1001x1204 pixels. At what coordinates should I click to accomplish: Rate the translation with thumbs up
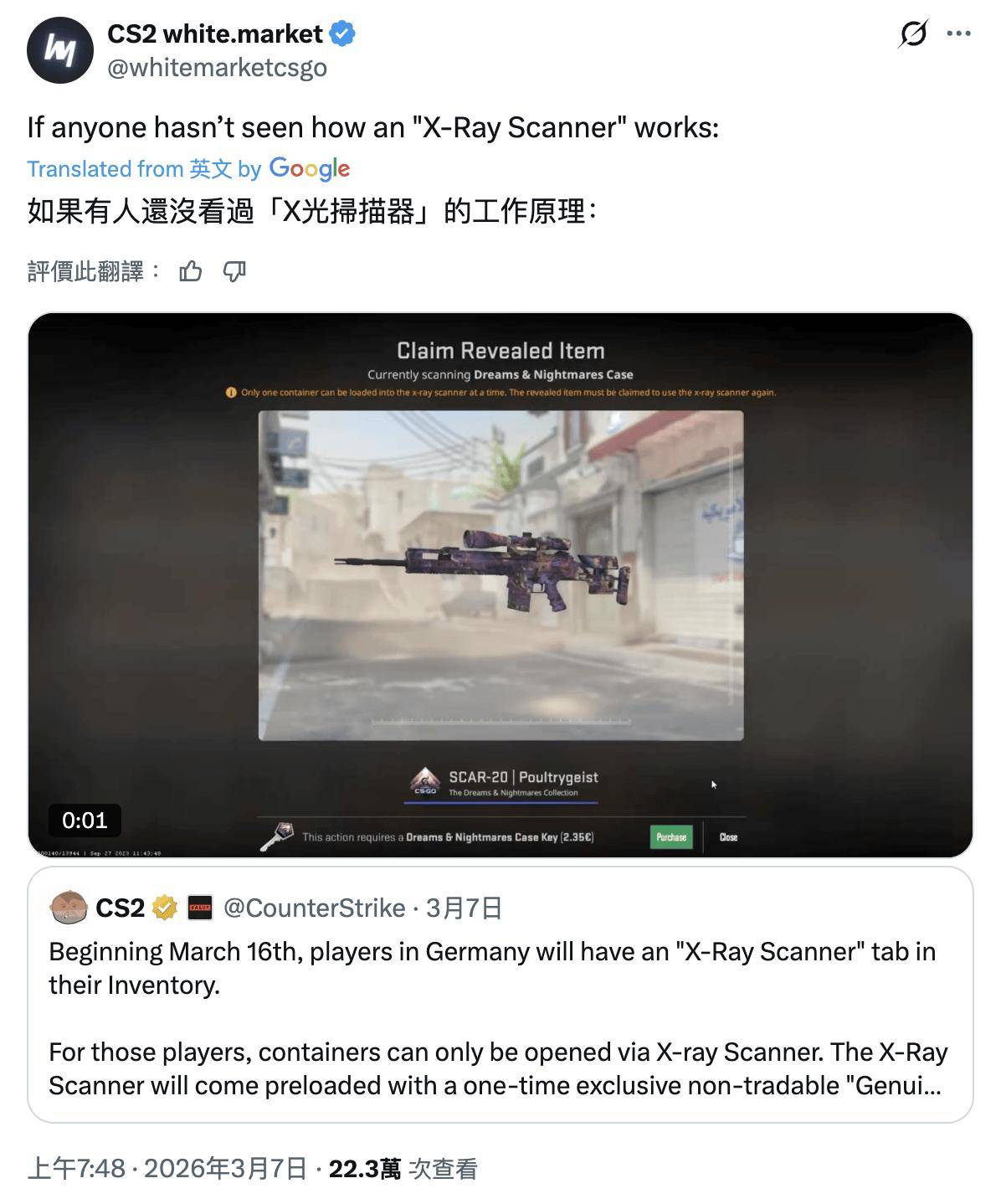point(191,271)
